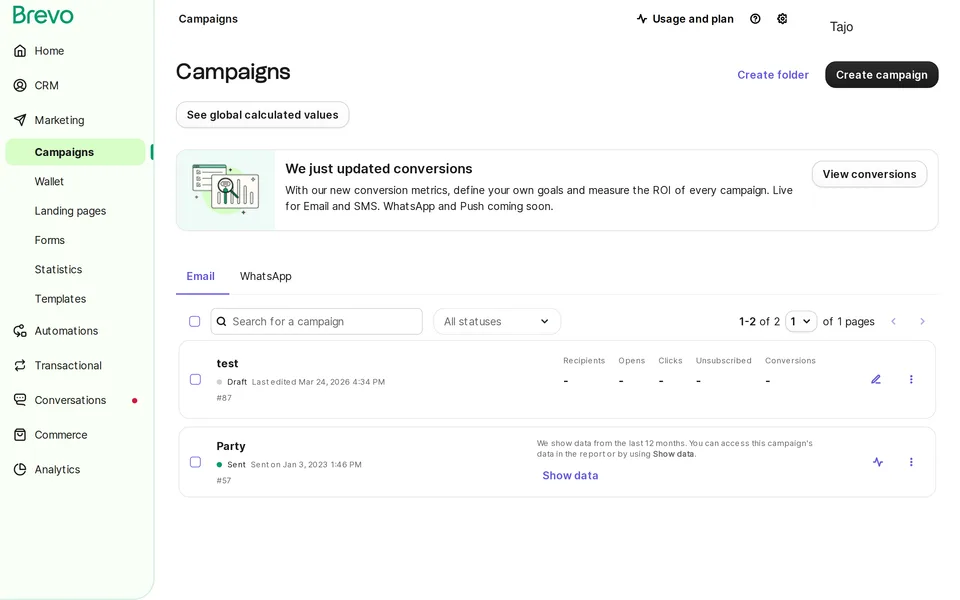Click the Clicks column header
The image size is (960, 600).
pos(670,361)
